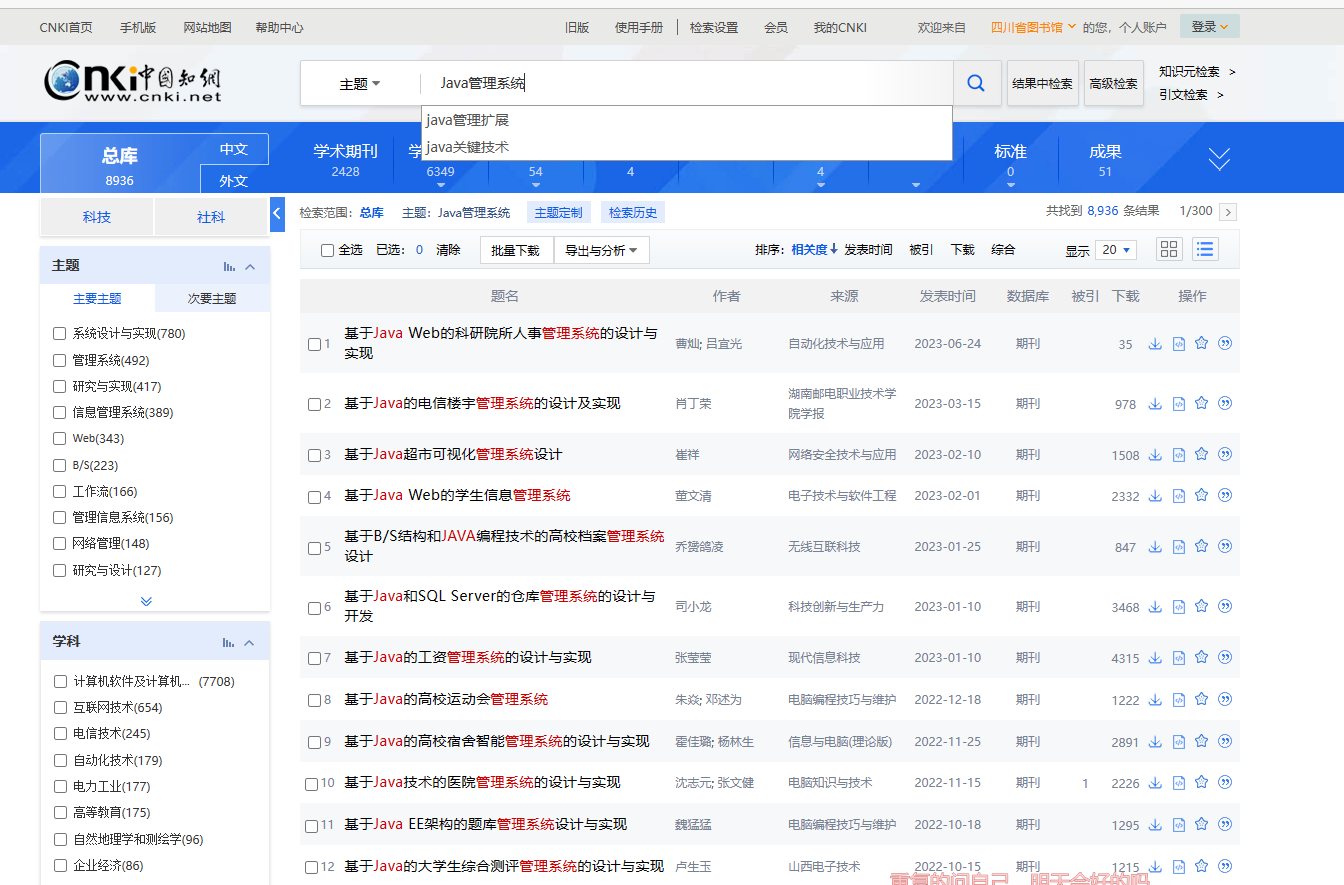Collapse the 主题 filter panel
The width and height of the screenshot is (1344, 885).
click(250, 266)
